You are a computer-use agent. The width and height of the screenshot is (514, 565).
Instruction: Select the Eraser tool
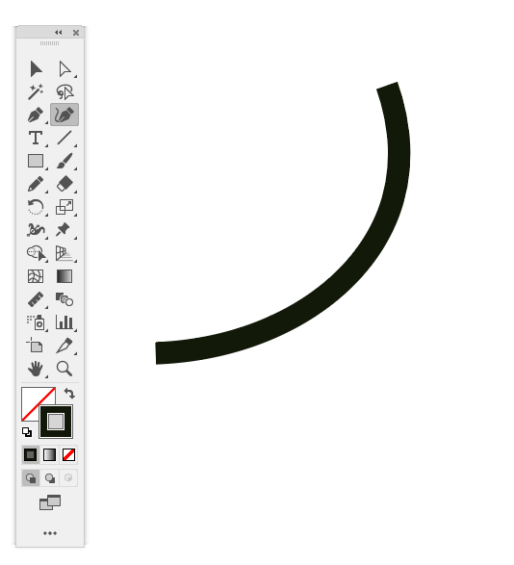(65, 184)
